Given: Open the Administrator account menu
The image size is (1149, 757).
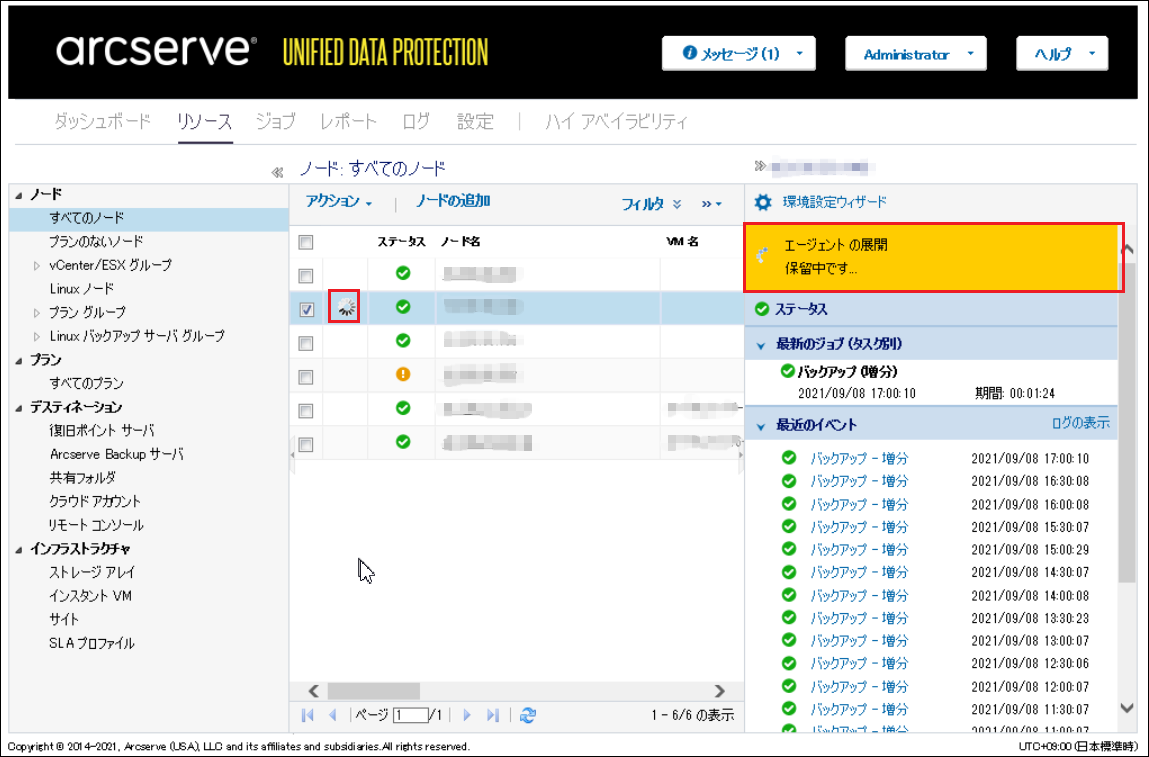Looking at the screenshot, I should coord(915,53).
